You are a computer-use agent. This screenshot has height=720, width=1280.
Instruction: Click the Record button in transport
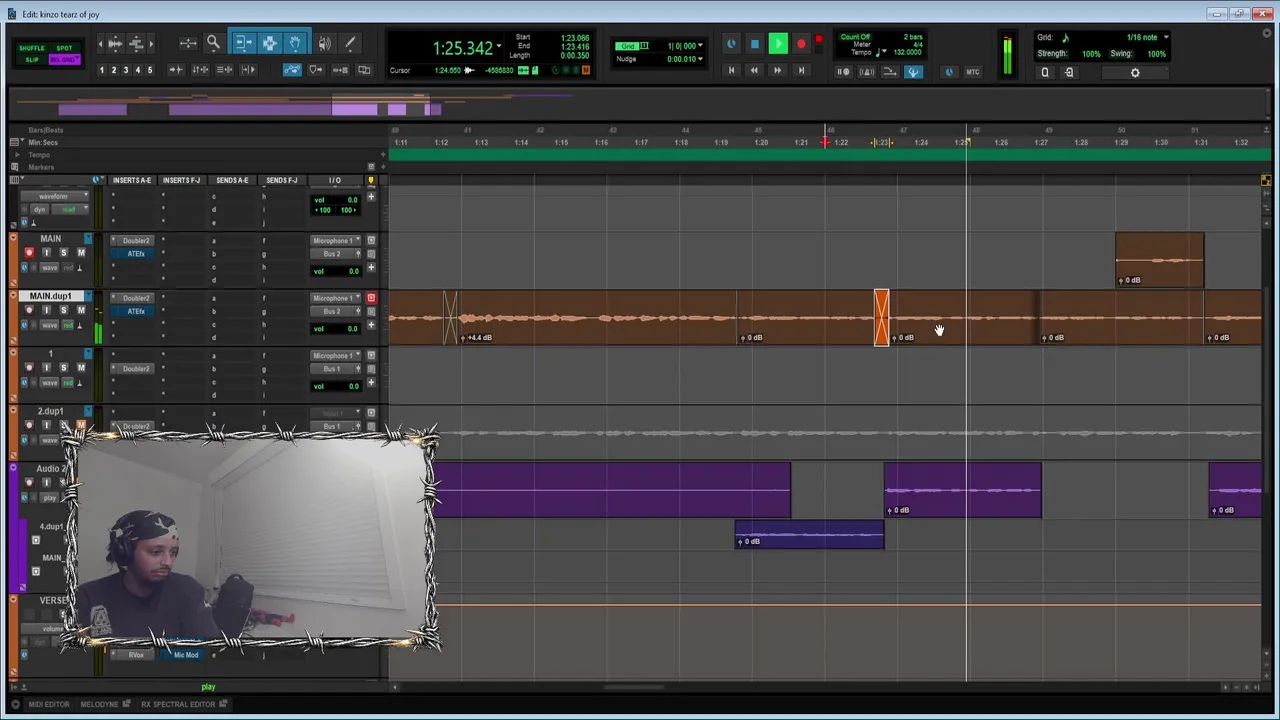(x=801, y=43)
